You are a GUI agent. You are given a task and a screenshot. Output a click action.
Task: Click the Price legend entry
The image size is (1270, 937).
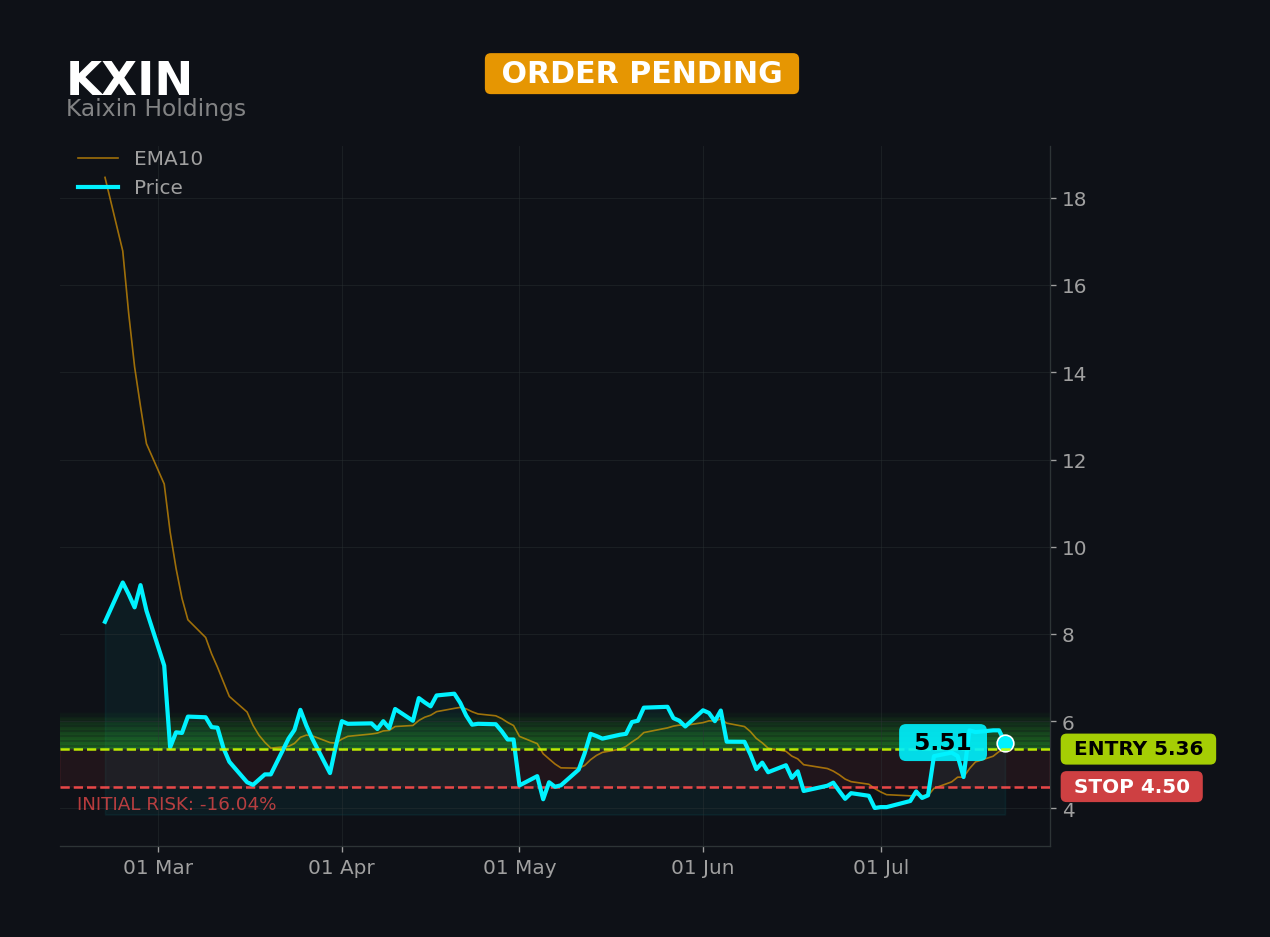coord(130,188)
